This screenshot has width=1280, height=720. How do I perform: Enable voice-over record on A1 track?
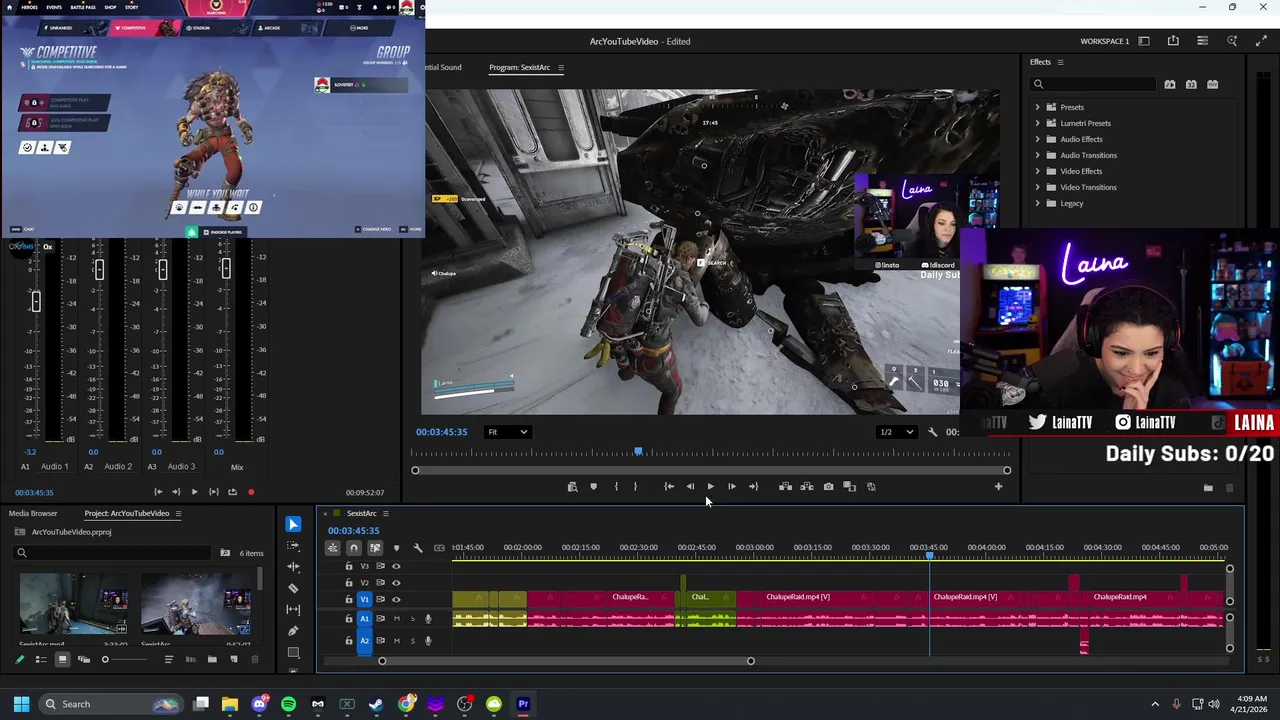pyautogui.click(x=428, y=619)
